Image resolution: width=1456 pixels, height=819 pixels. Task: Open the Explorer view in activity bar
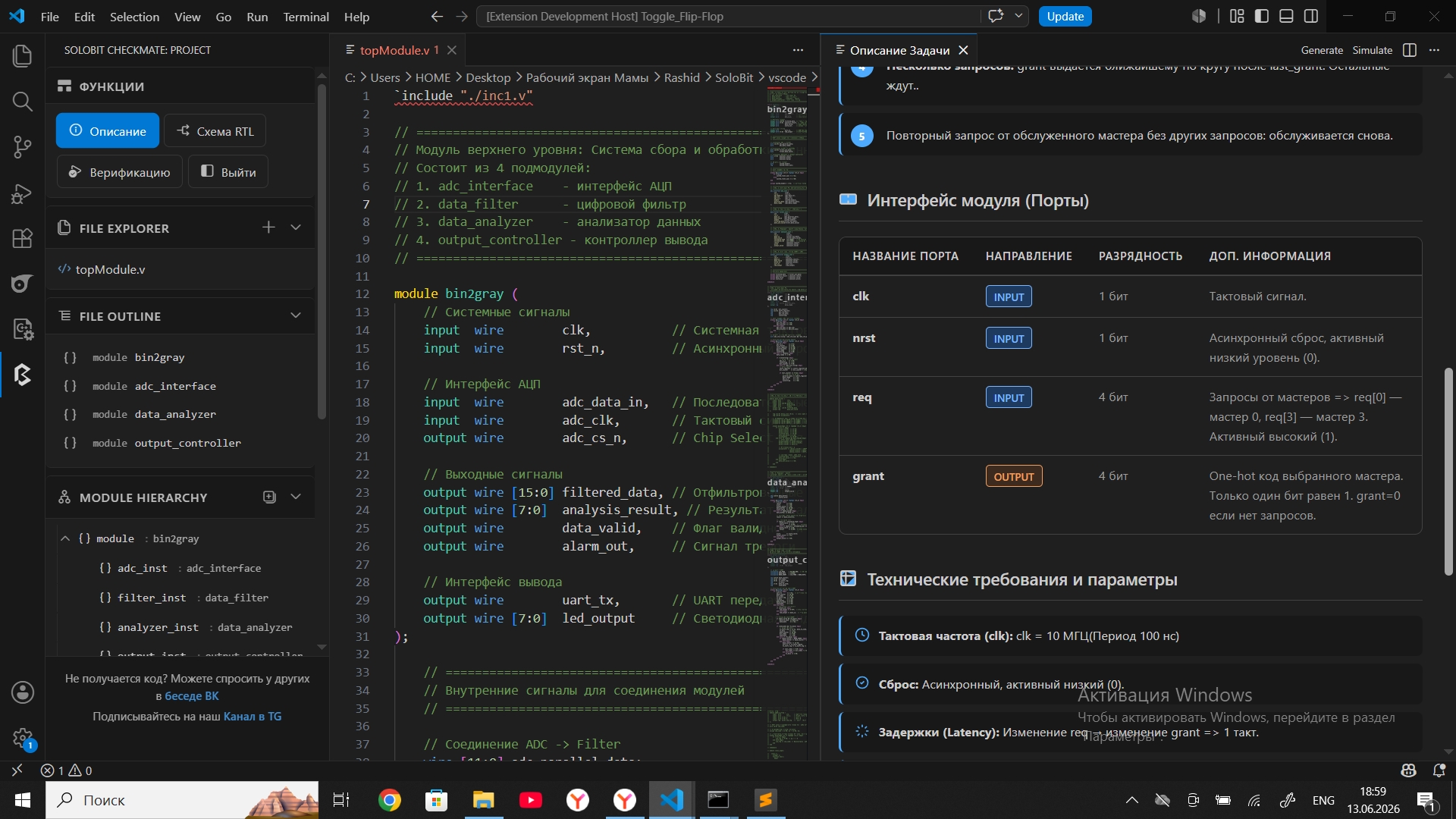click(x=22, y=56)
